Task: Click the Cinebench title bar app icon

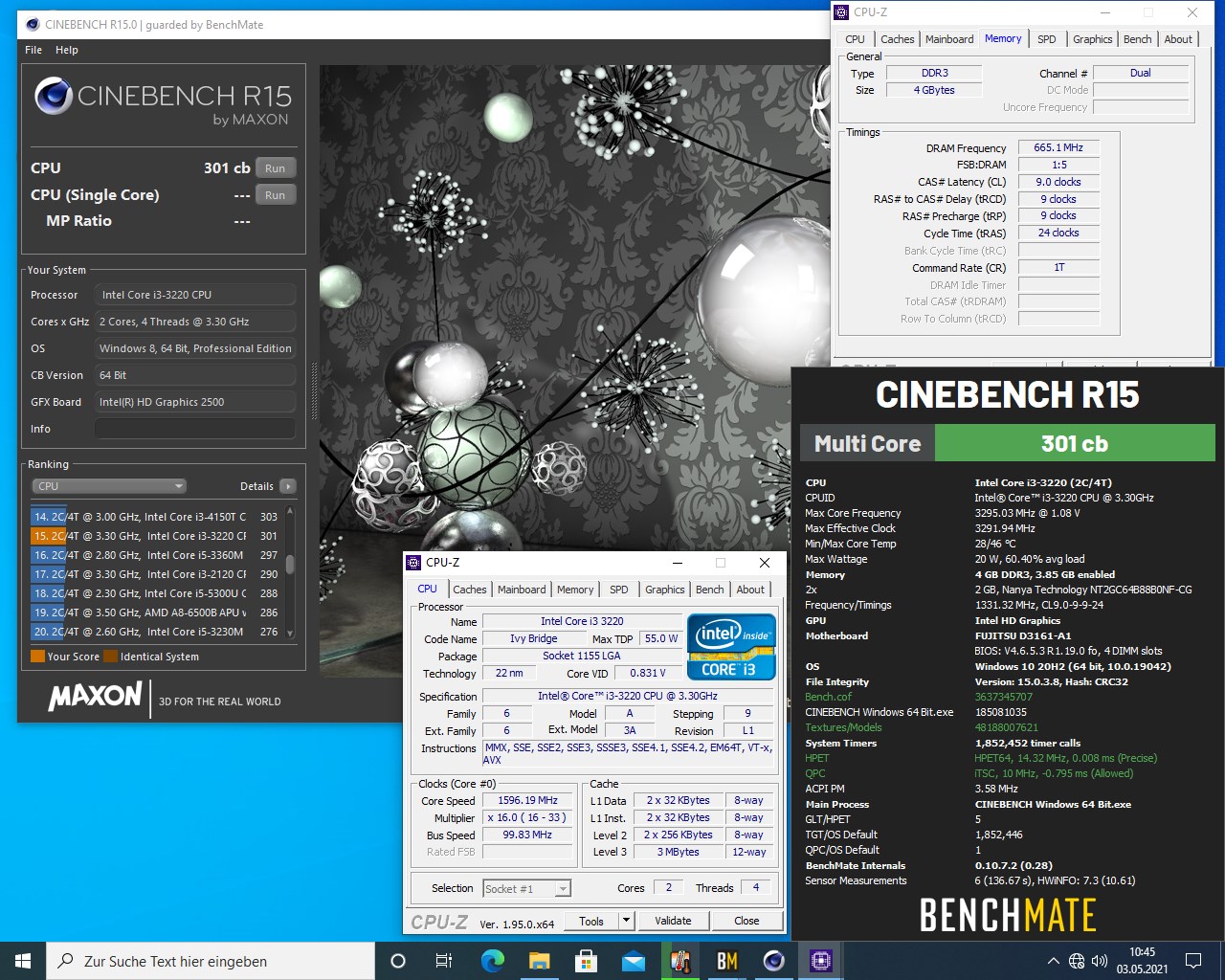Action: pos(33,25)
